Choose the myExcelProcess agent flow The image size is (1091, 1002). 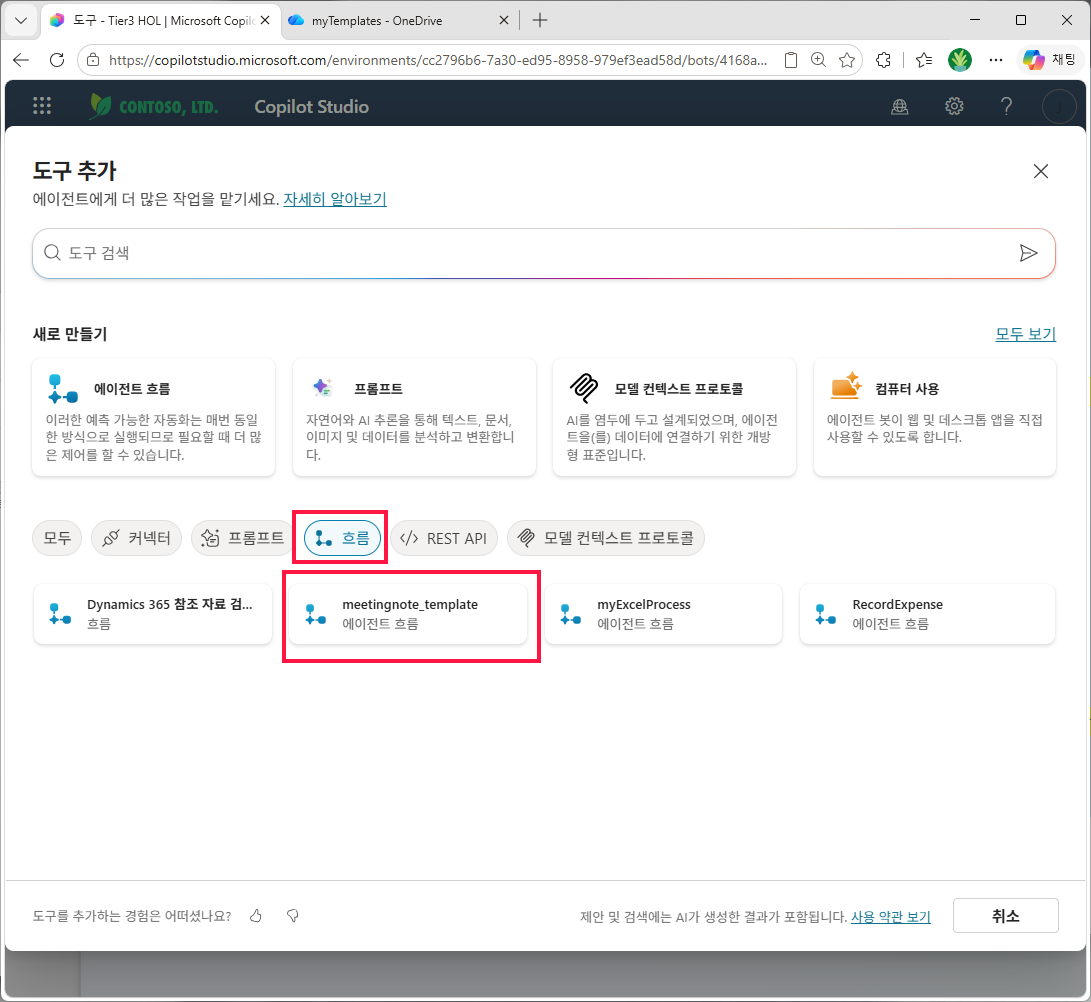(x=663, y=614)
